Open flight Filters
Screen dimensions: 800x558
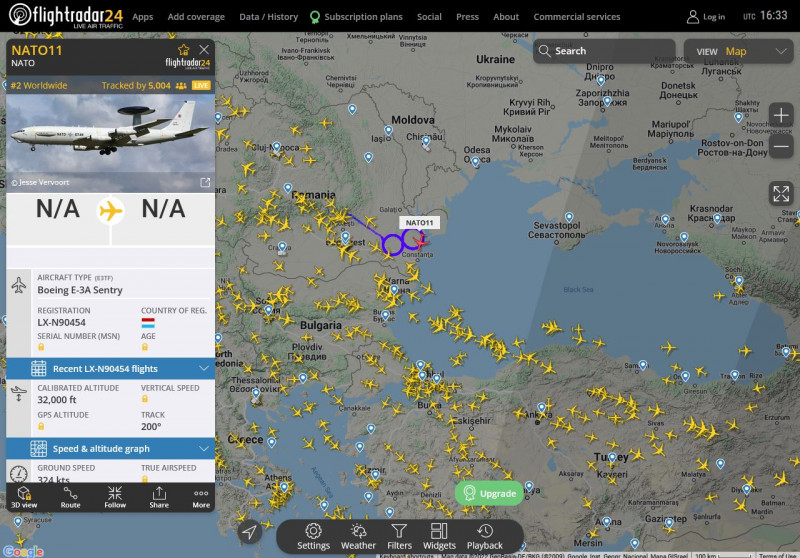[x=399, y=537]
